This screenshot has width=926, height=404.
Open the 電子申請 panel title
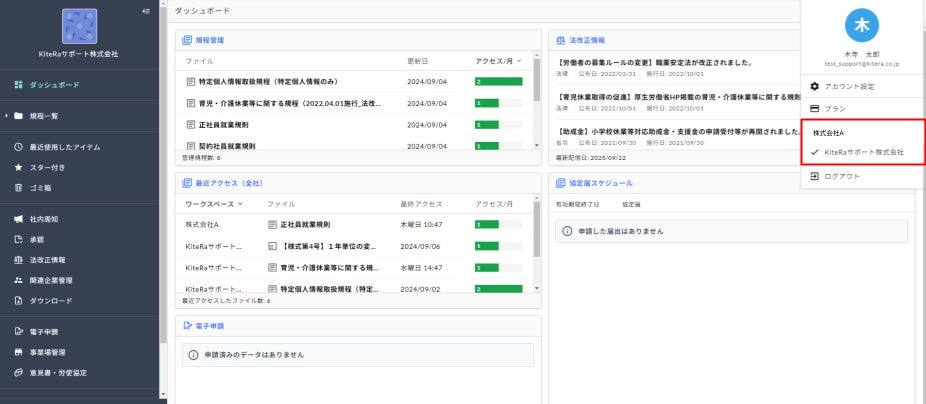pos(210,325)
